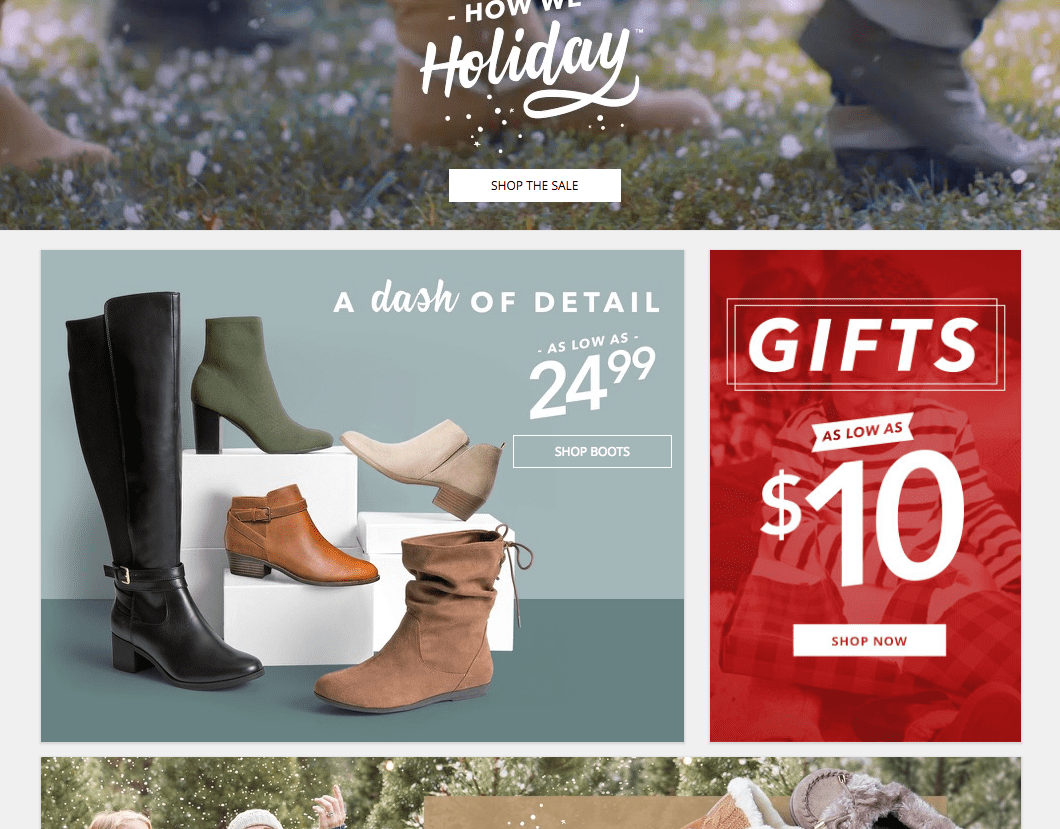
Task: Select the AS LOW AS ribbon label
Action: [863, 431]
